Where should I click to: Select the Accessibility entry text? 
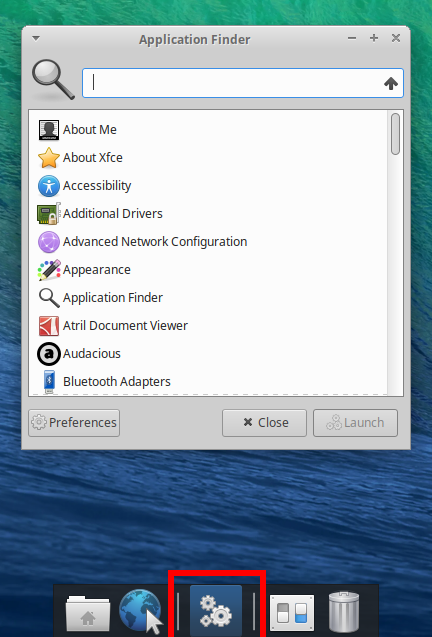tap(97, 186)
